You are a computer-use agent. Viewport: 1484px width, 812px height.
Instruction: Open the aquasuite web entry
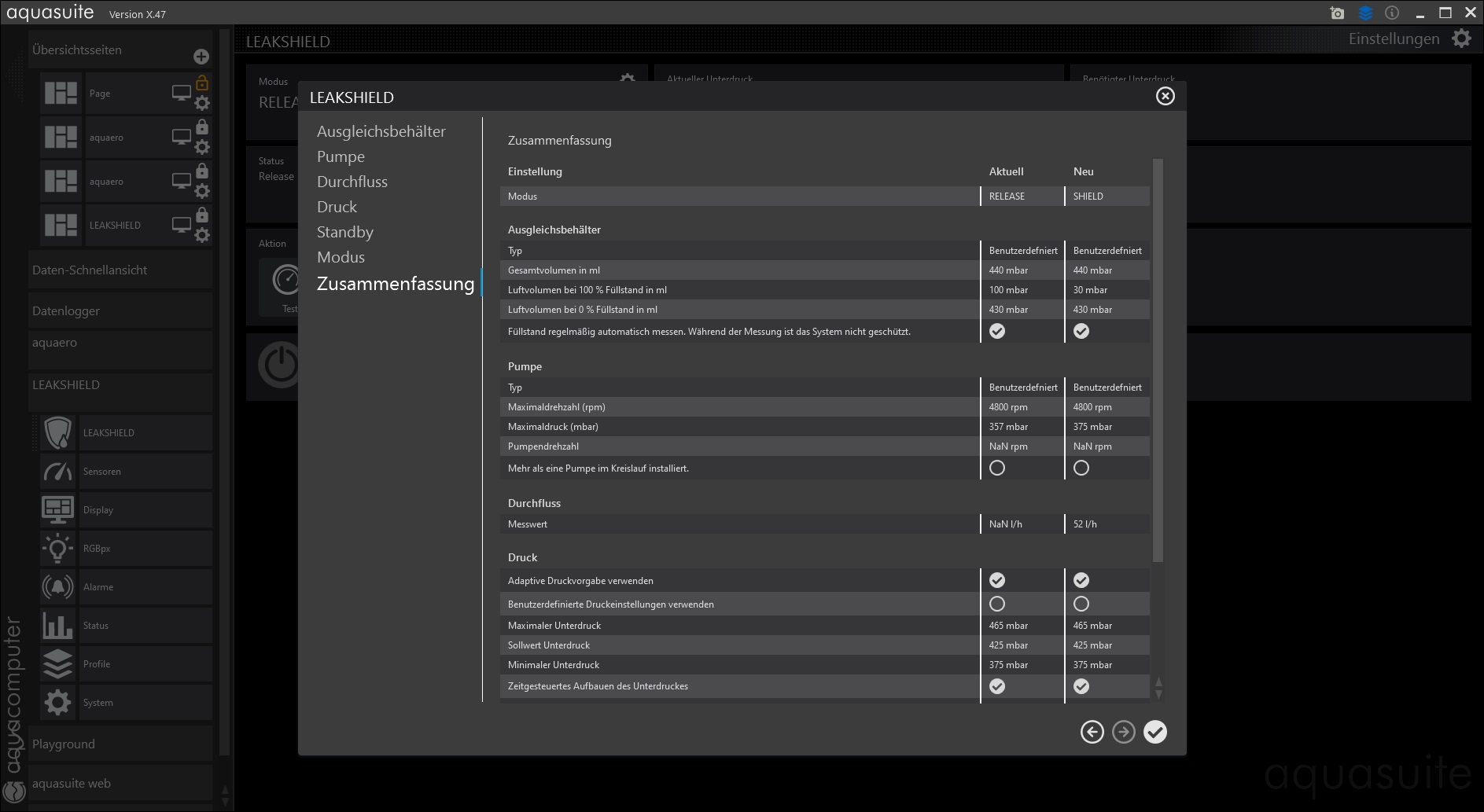click(72, 783)
